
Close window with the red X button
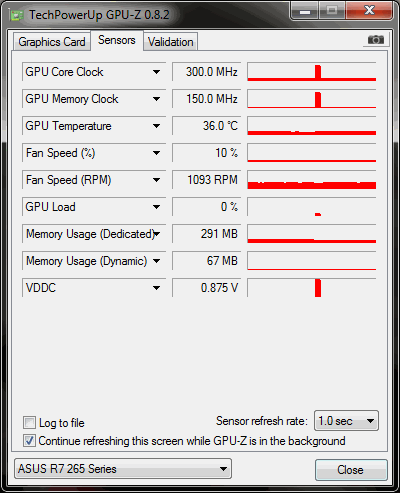(369, 11)
